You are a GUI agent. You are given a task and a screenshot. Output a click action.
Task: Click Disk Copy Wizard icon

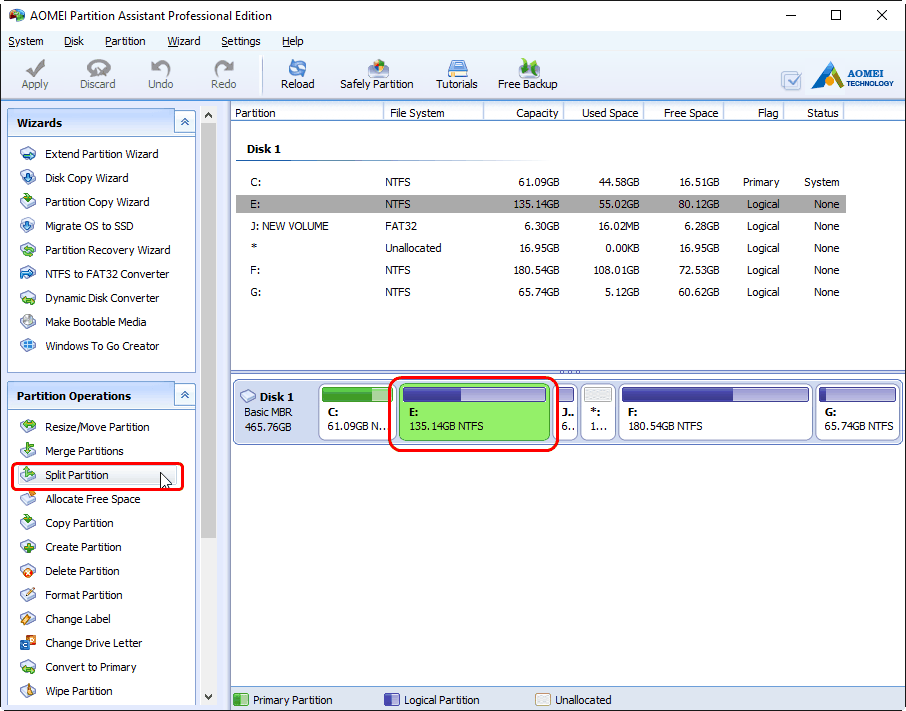[x=28, y=178]
